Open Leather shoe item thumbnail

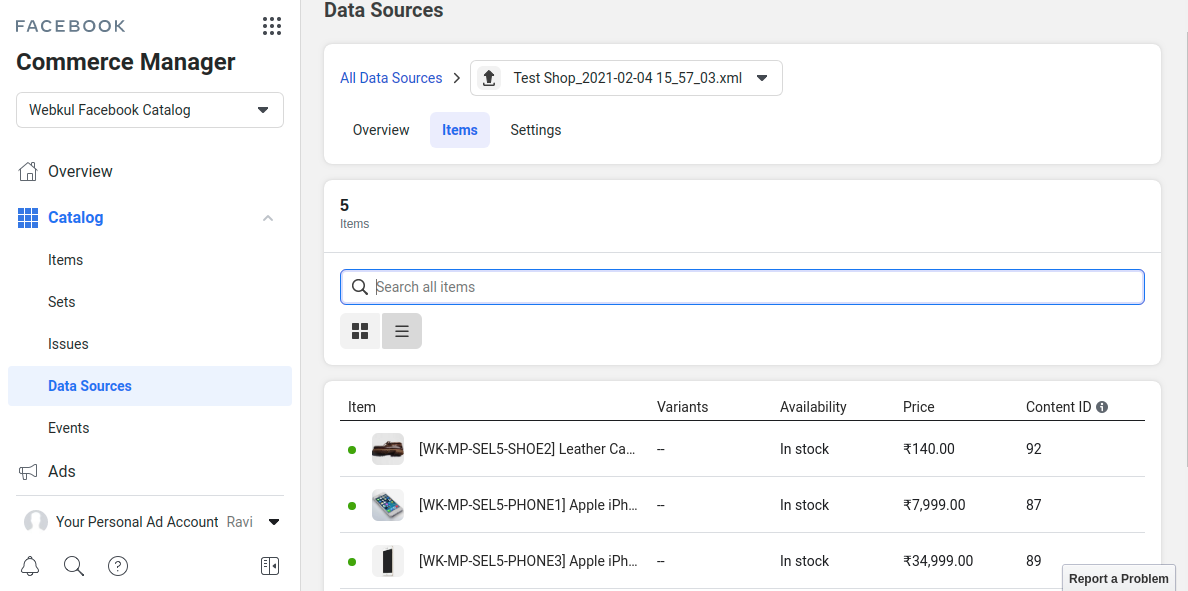[x=388, y=449]
